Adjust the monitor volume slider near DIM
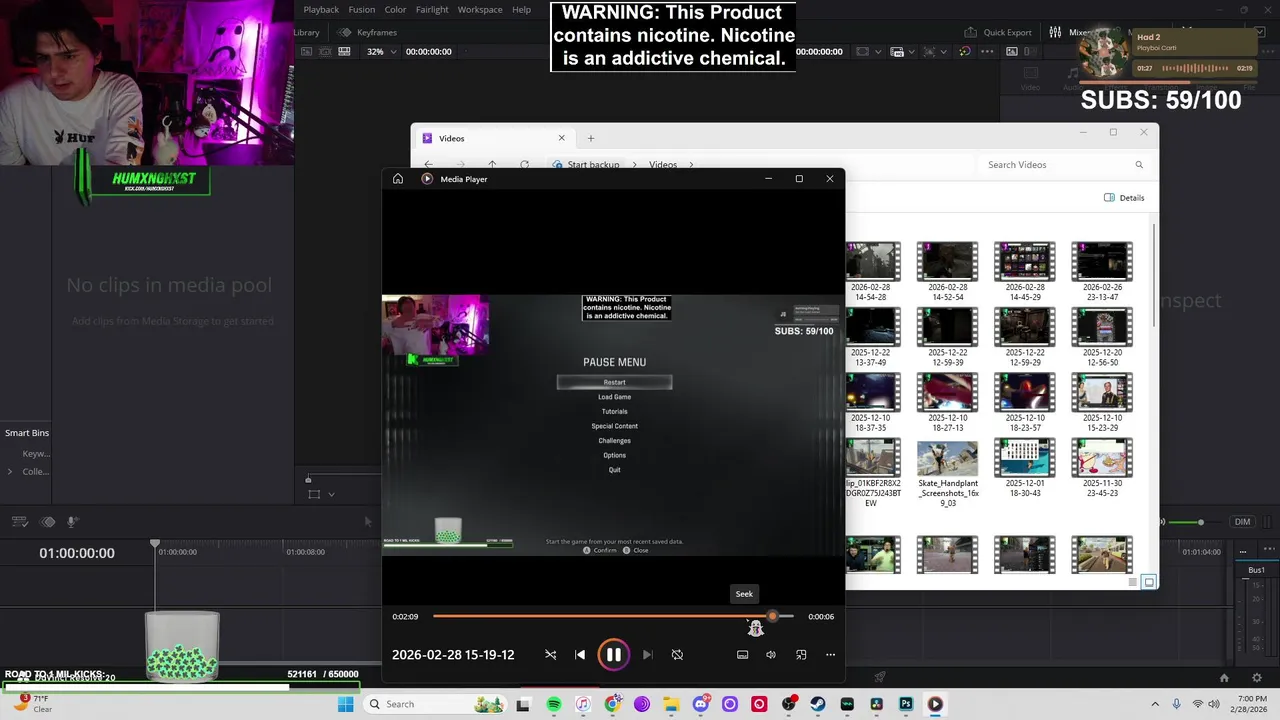The image size is (1280, 720). click(x=1200, y=522)
